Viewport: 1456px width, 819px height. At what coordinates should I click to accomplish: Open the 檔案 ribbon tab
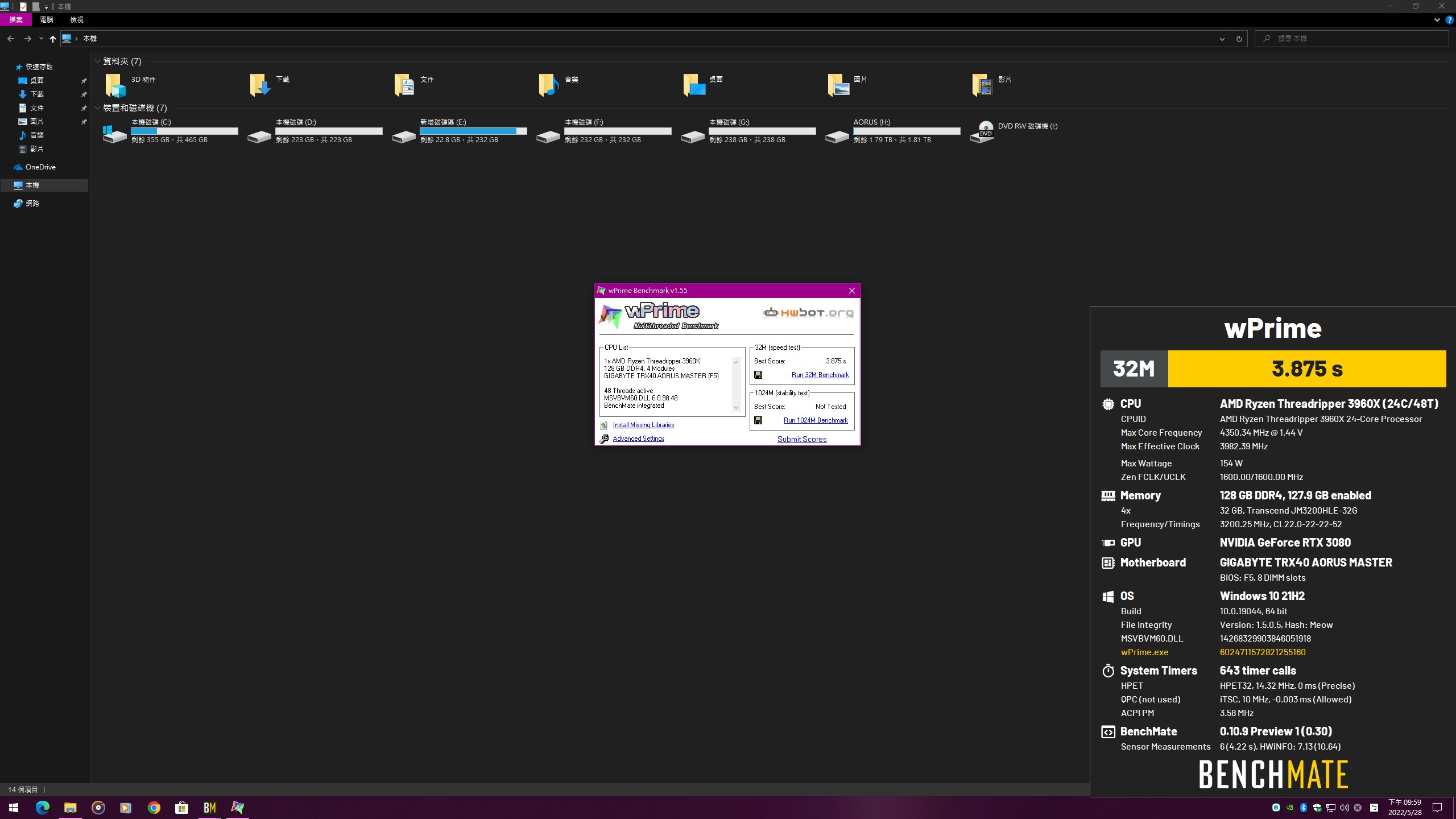pyautogui.click(x=16, y=20)
